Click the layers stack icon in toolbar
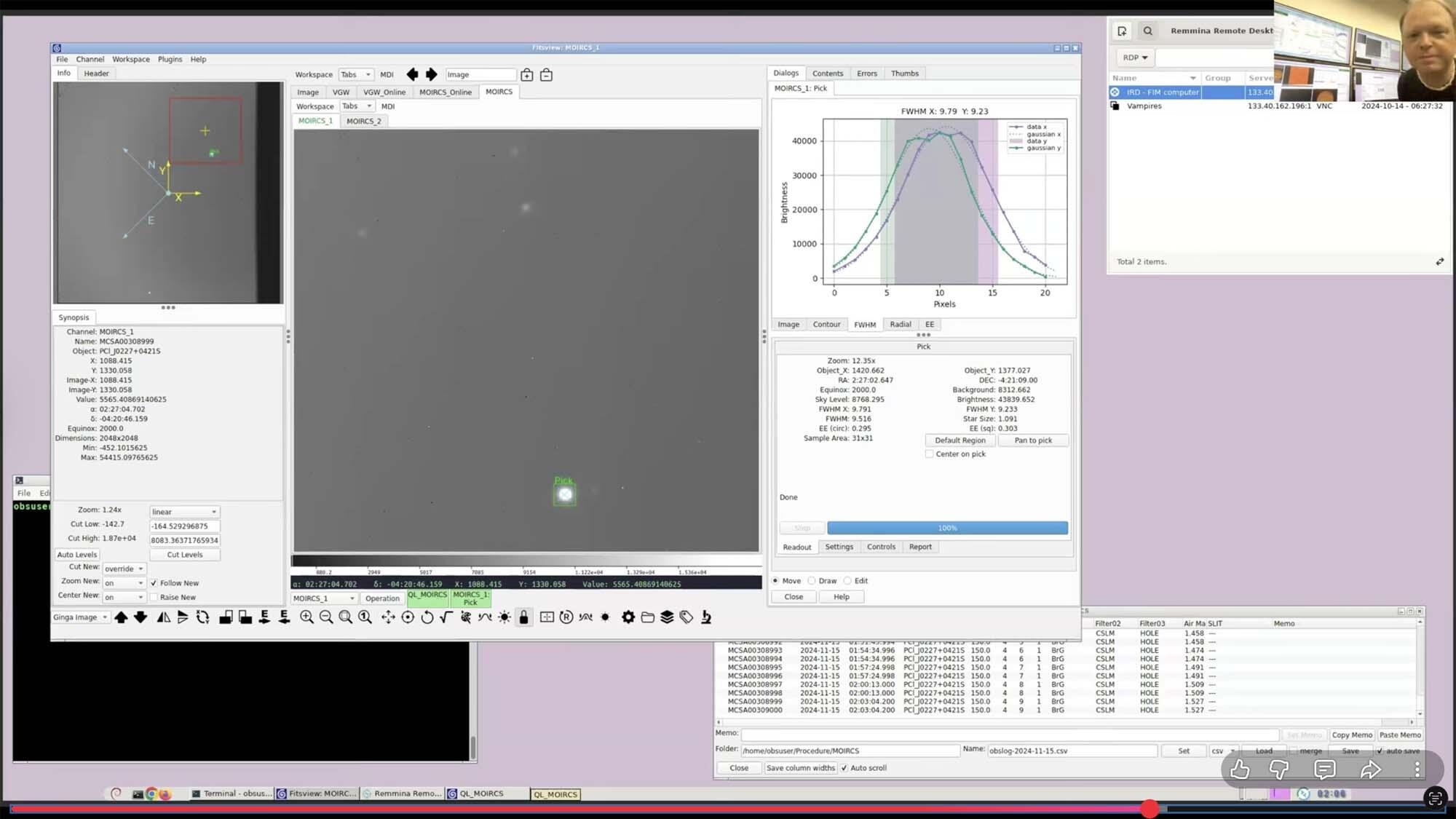 [x=667, y=617]
